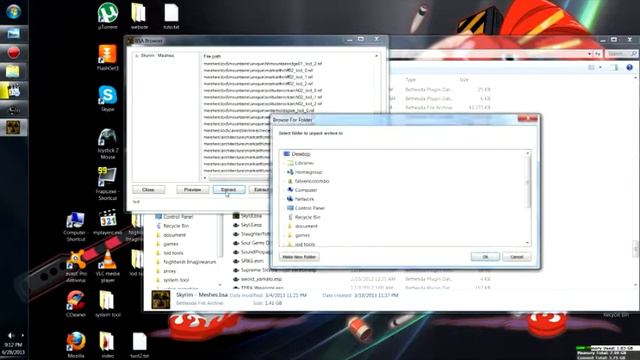Select games folder in Browse dialog
The height and width of the screenshot is (360, 640).
pos(302,235)
